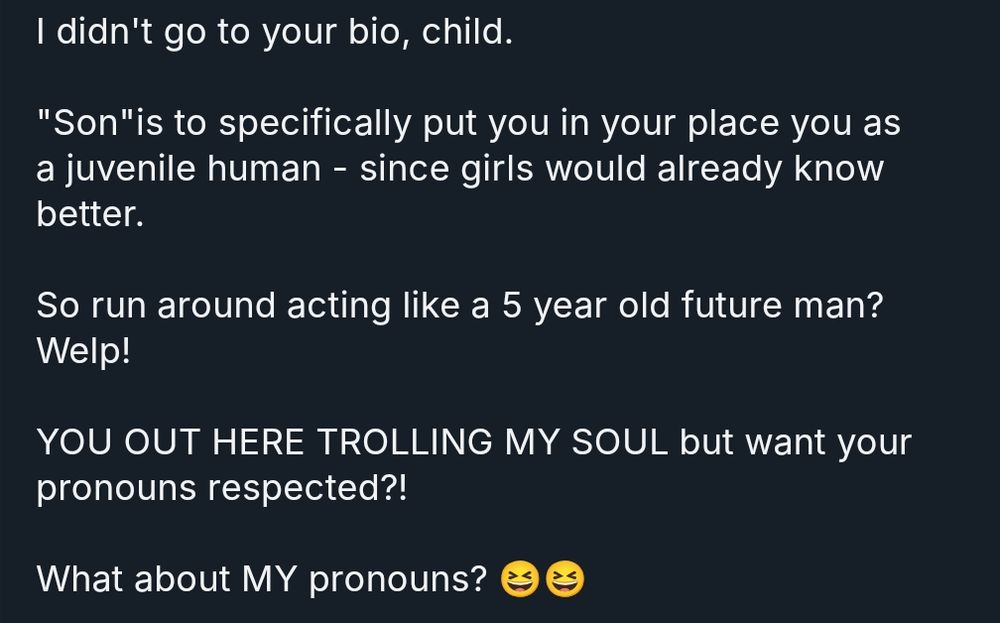Viewport: 1000px width, 623px height.
Task: Click the first laughing emoji
Action: tap(520, 579)
